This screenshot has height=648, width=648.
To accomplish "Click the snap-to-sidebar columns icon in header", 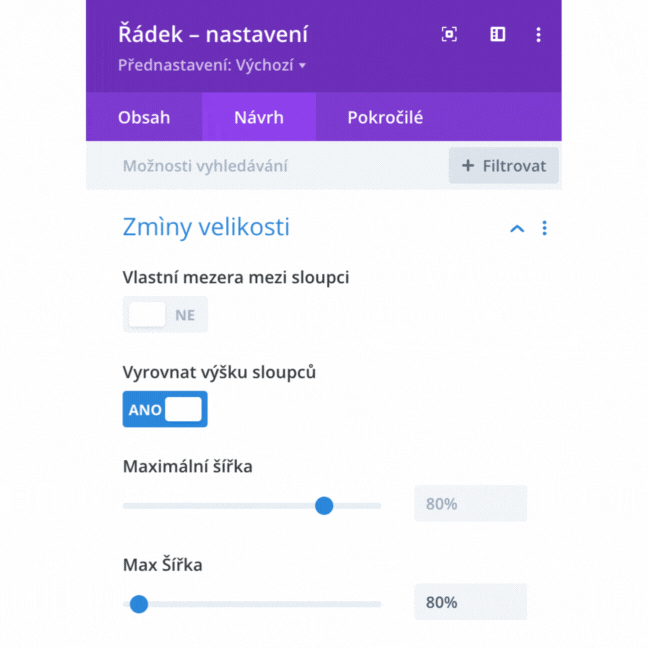I will [497, 35].
